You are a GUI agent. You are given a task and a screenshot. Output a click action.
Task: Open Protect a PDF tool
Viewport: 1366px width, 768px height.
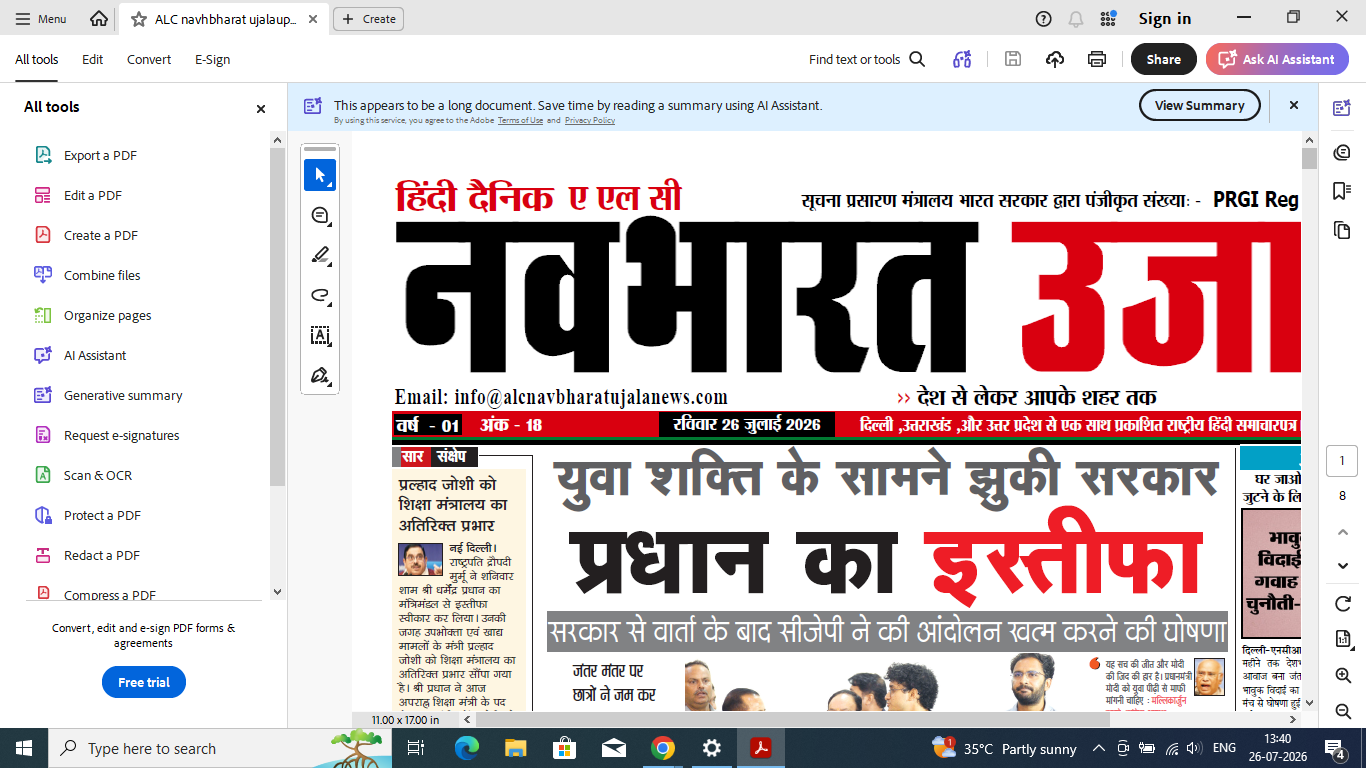click(102, 515)
